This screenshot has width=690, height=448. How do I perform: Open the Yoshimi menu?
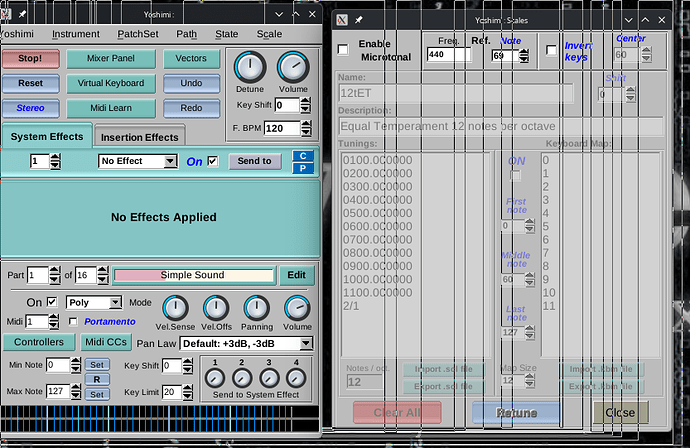(17, 34)
